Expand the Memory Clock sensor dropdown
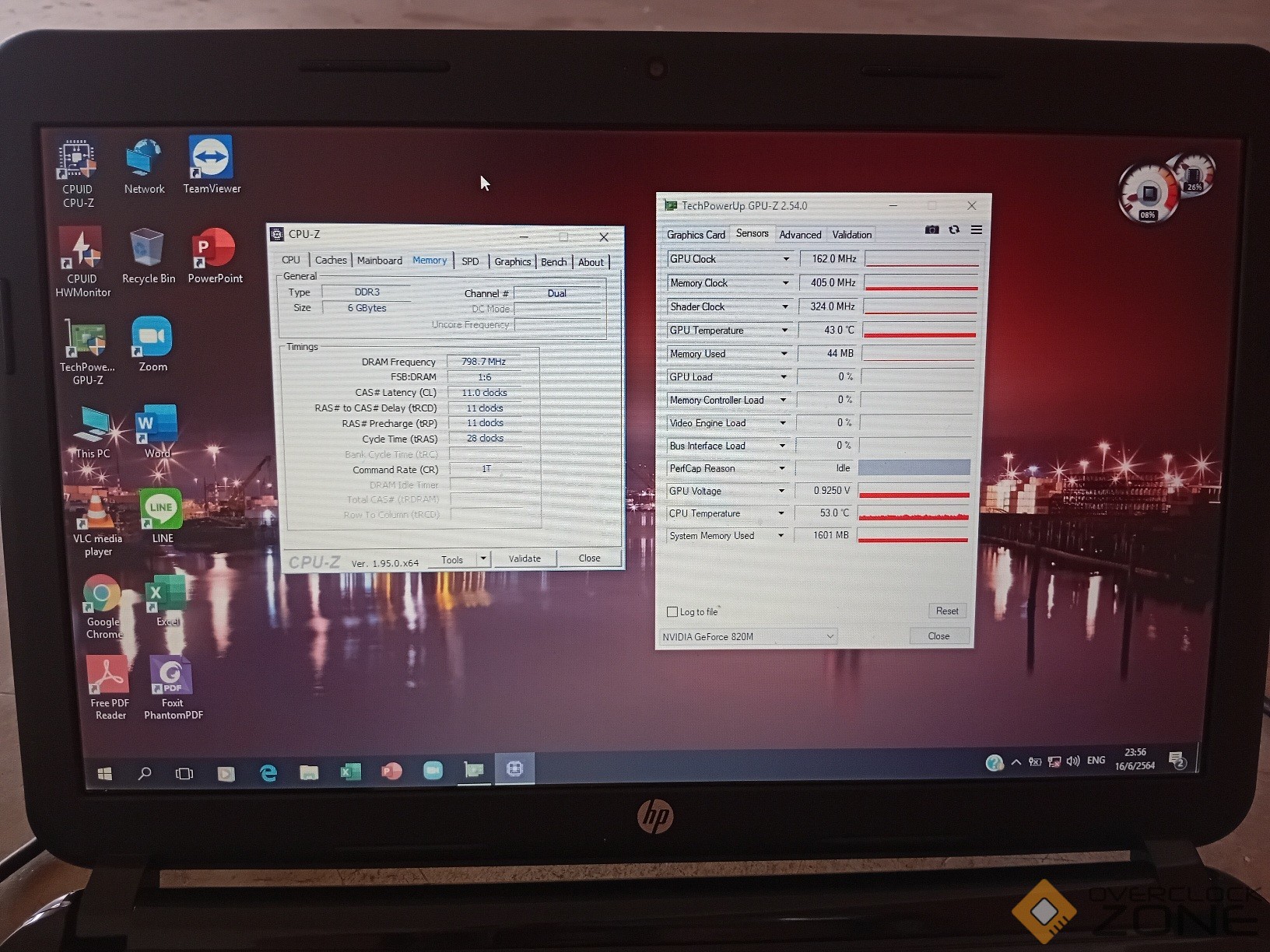This screenshot has width=1270, height=952. coord(785,283)
